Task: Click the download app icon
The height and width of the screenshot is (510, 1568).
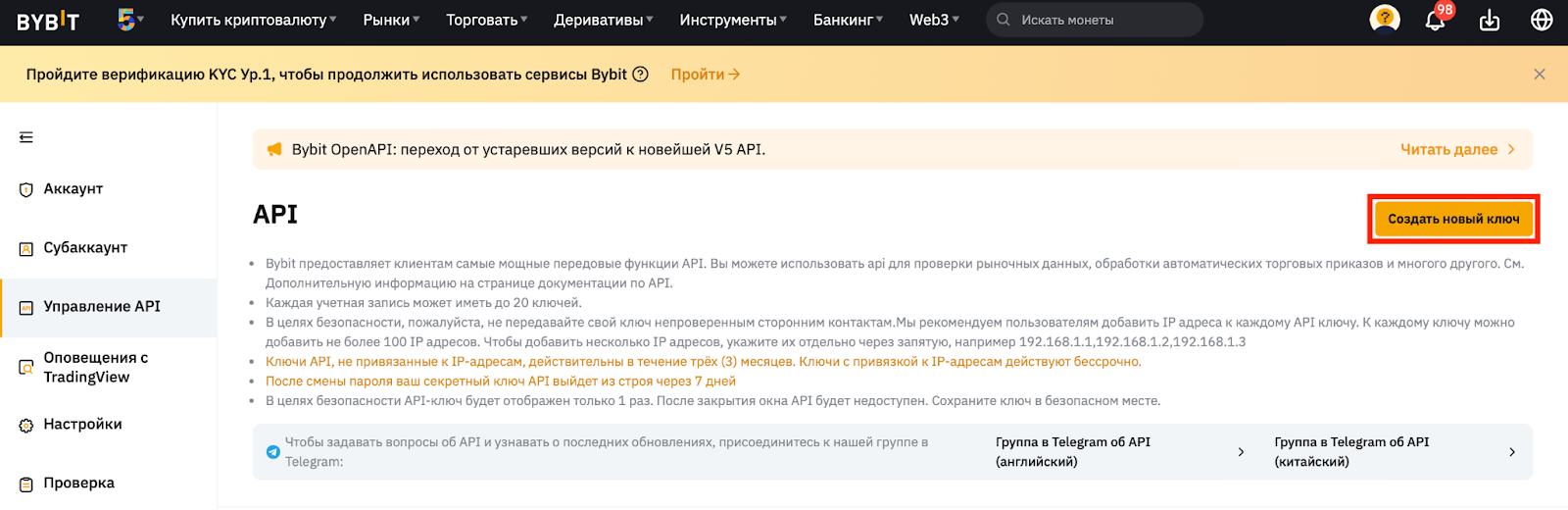Action: tap(1490, 20)
